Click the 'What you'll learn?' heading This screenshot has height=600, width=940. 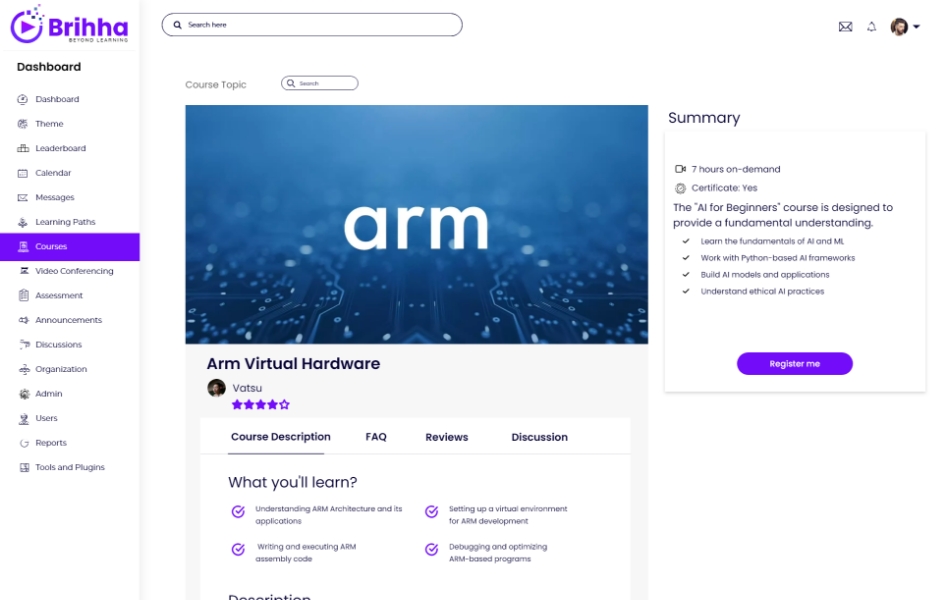[x=293, y=483]
